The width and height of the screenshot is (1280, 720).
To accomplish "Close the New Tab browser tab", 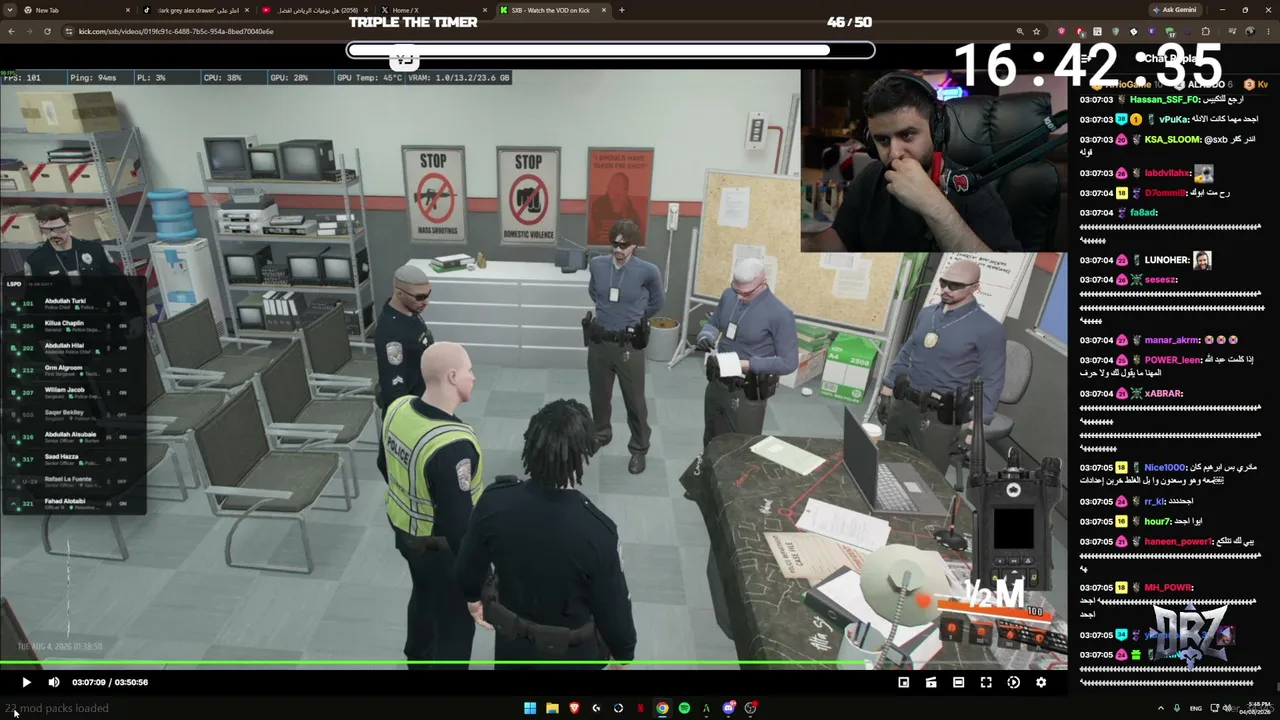I will coord(128,10).
